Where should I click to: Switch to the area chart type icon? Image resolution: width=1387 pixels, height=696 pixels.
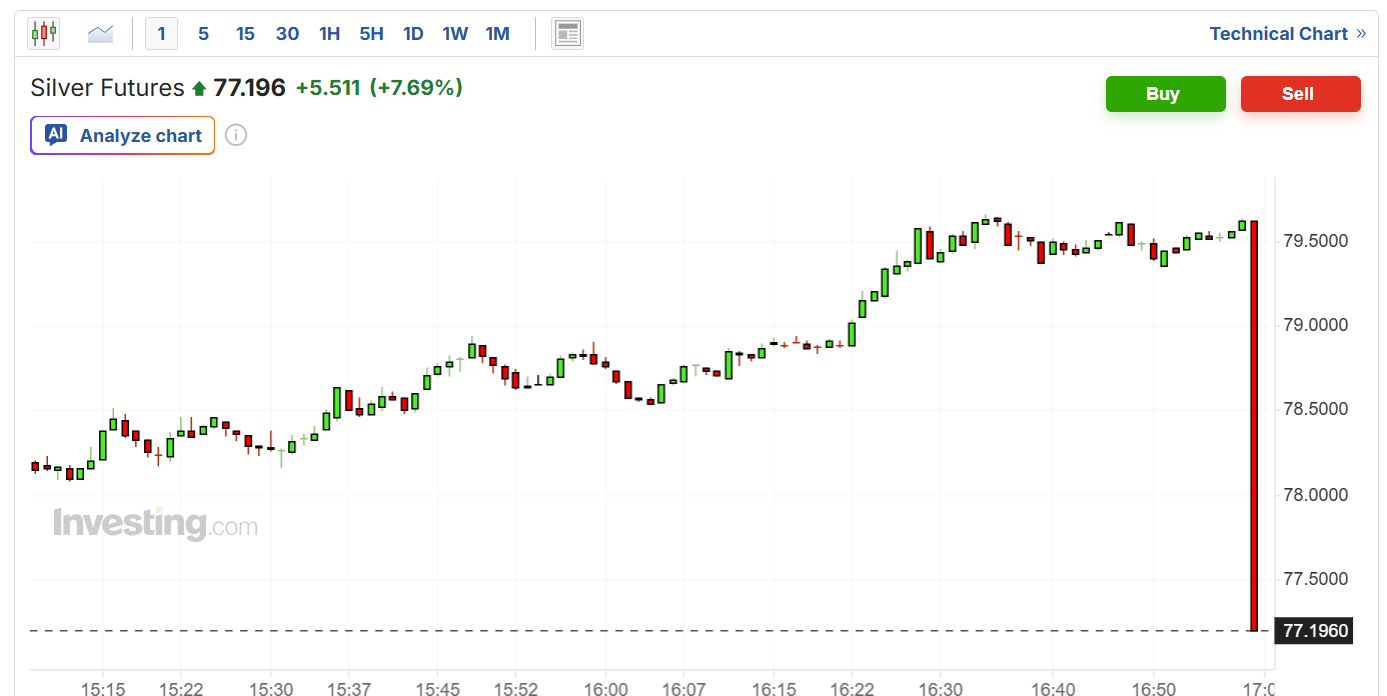coord(100,34)
